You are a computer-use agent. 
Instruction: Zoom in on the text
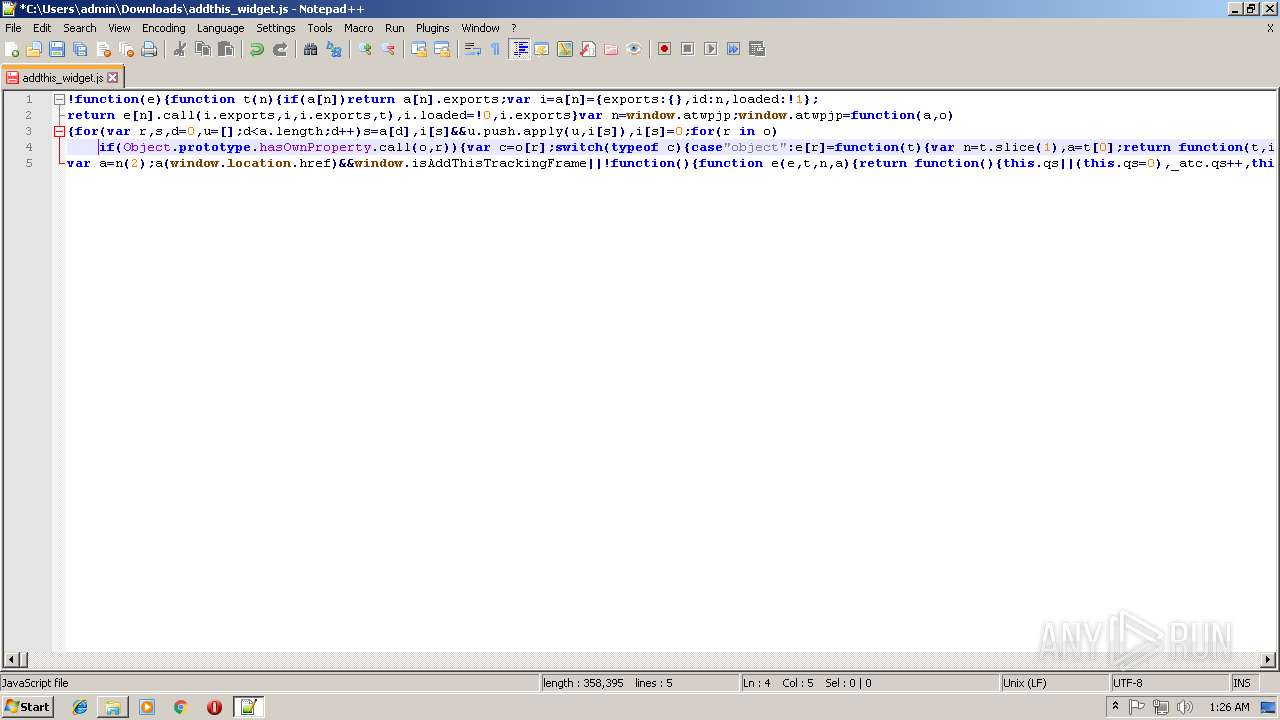365,49
